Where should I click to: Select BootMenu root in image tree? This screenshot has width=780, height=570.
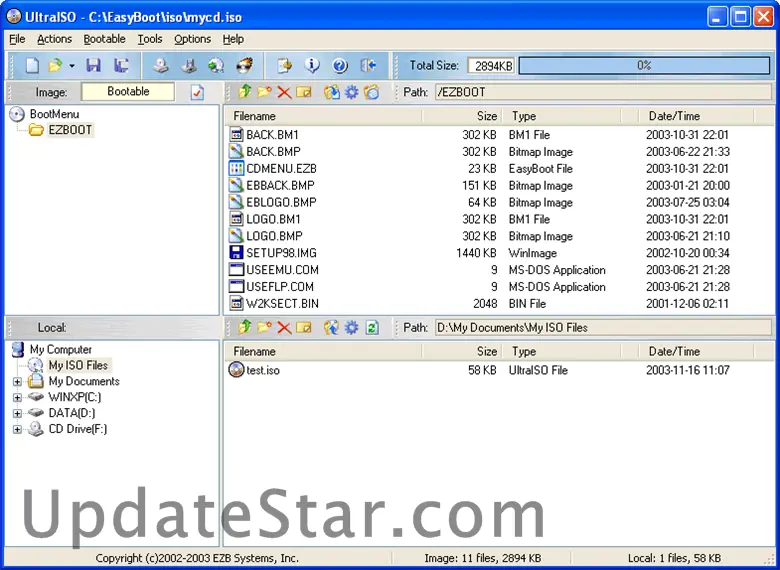tap(54, 114)
